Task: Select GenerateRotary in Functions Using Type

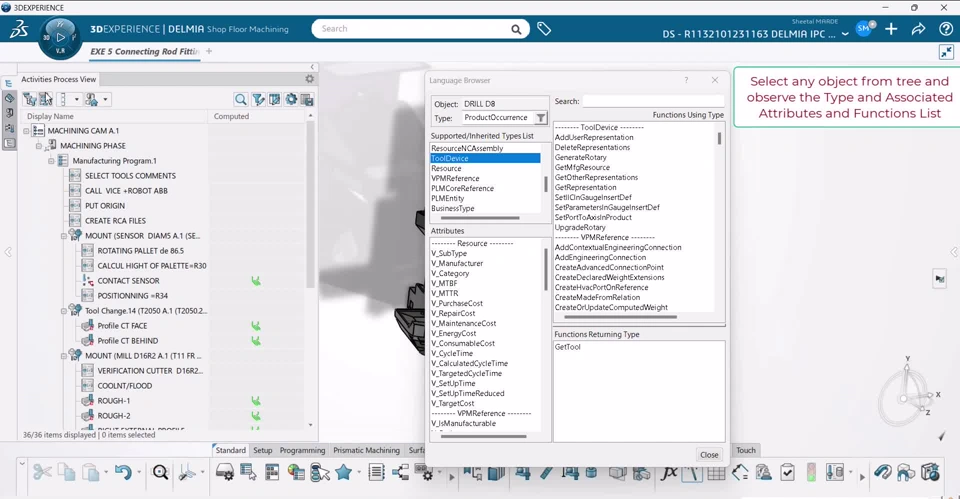Action: [x=580, y=157]
